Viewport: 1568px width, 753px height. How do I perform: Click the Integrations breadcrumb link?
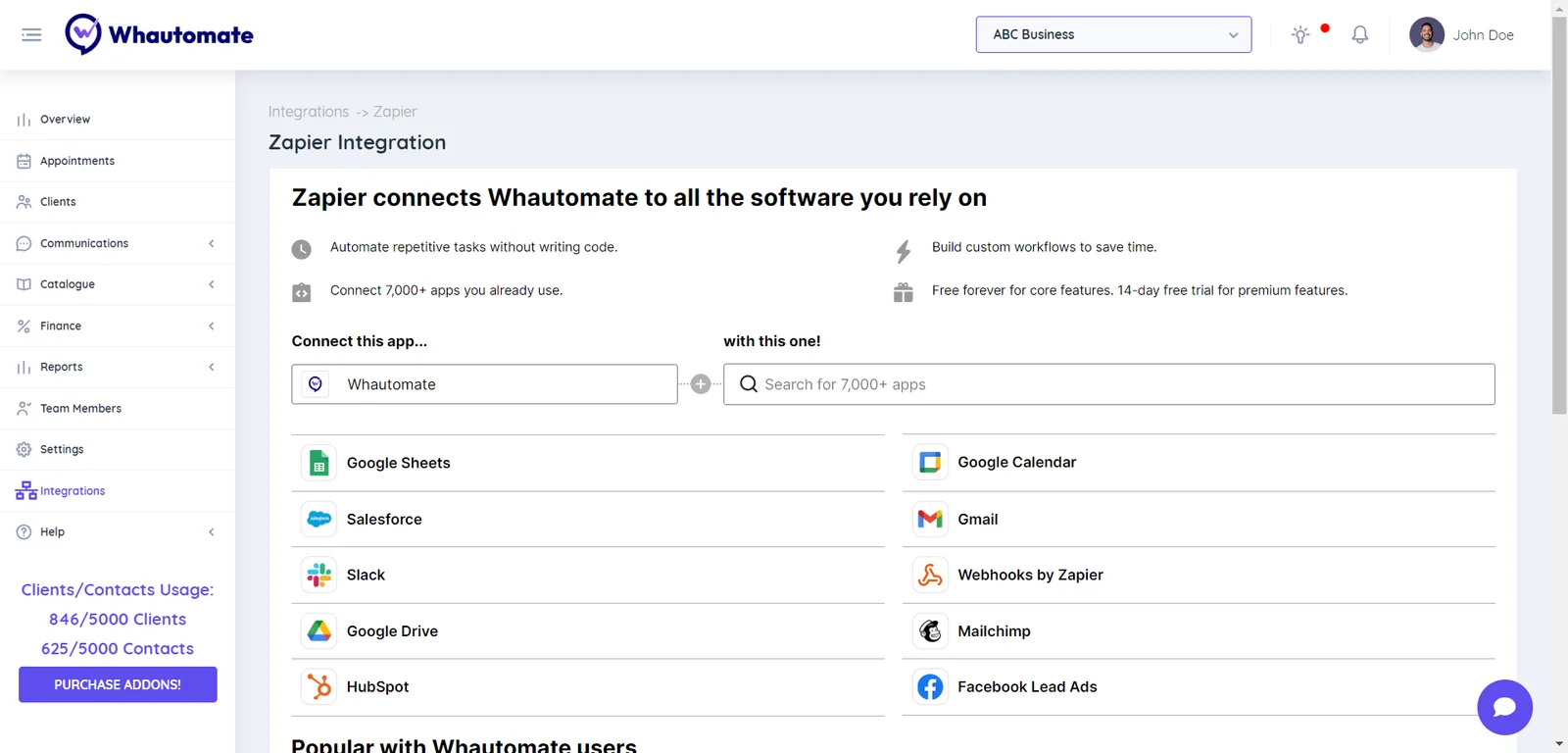tap(309, 112)
